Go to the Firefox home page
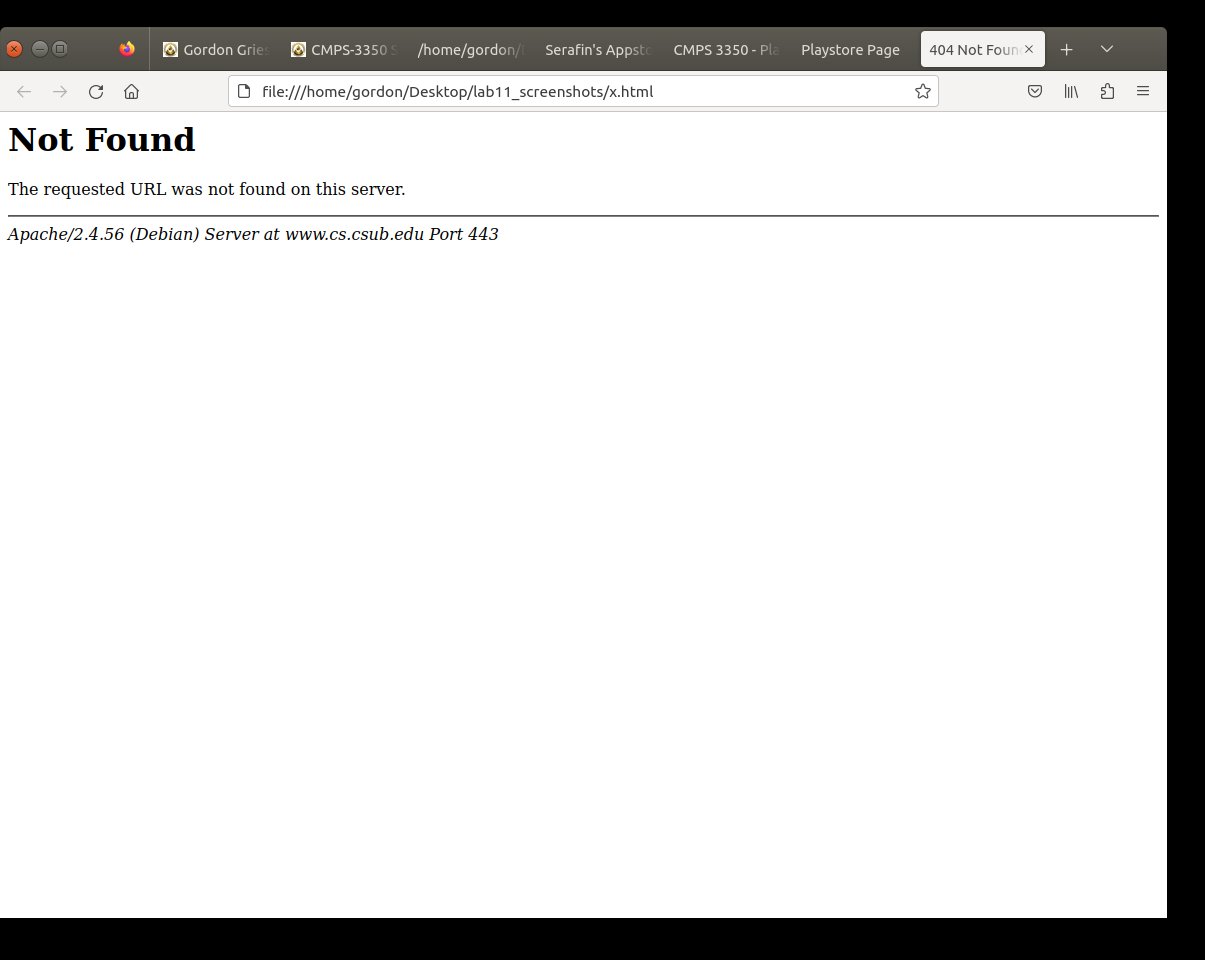 (x=131, y=92)
